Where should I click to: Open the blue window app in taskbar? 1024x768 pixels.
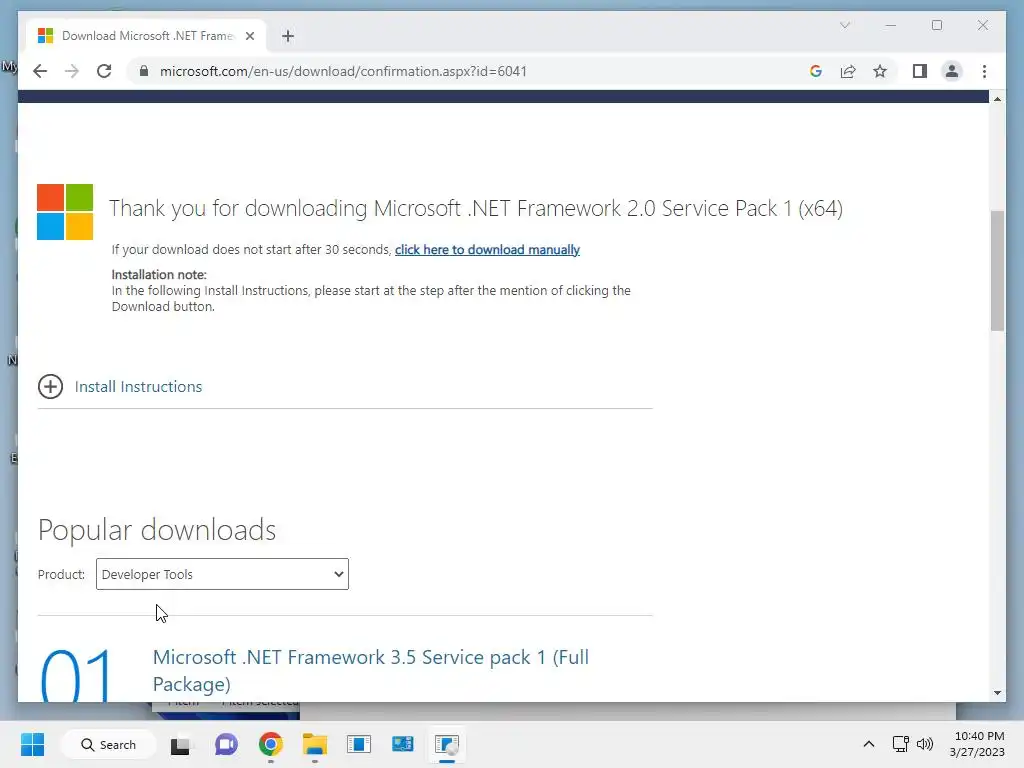pyautogui.click(x=359, y=744)
